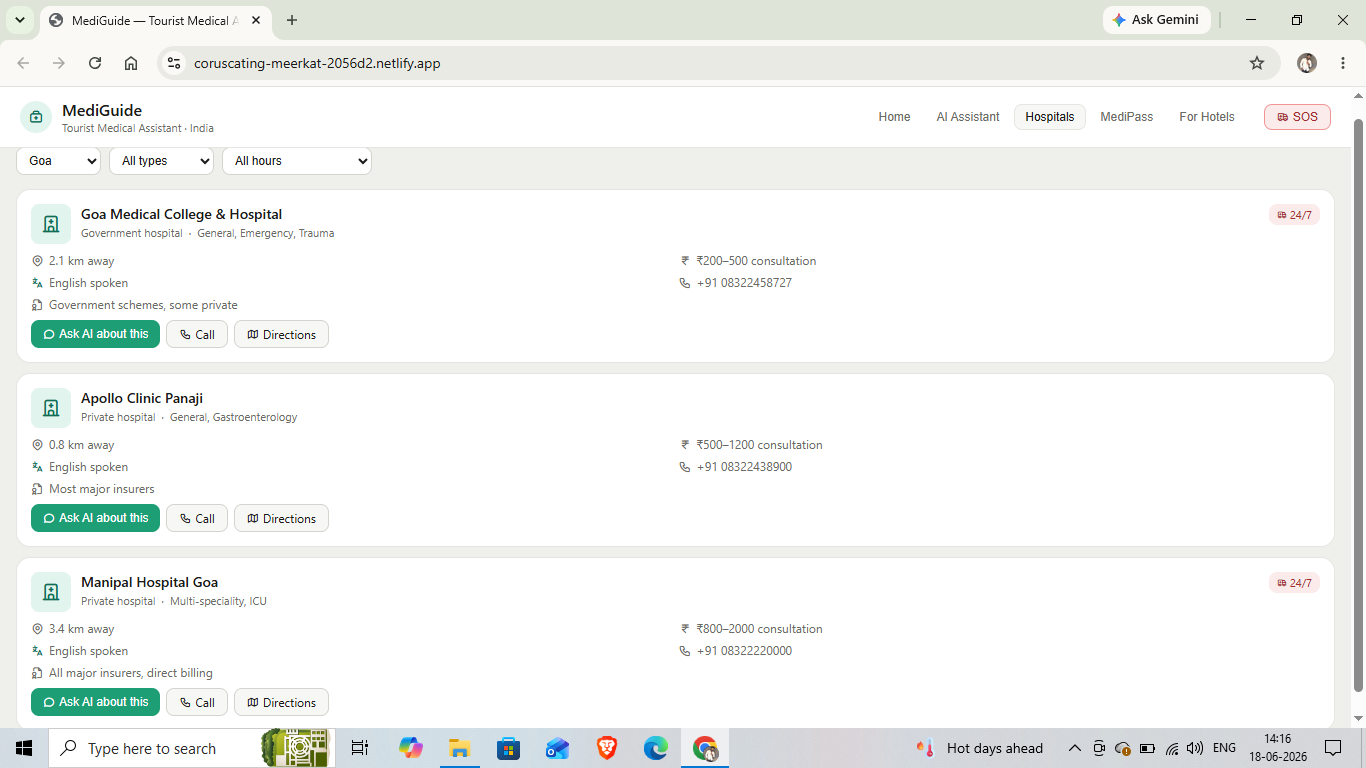
Task: Click the location pin icon beside 3.4 km away
Action: [x=38, y=629]
